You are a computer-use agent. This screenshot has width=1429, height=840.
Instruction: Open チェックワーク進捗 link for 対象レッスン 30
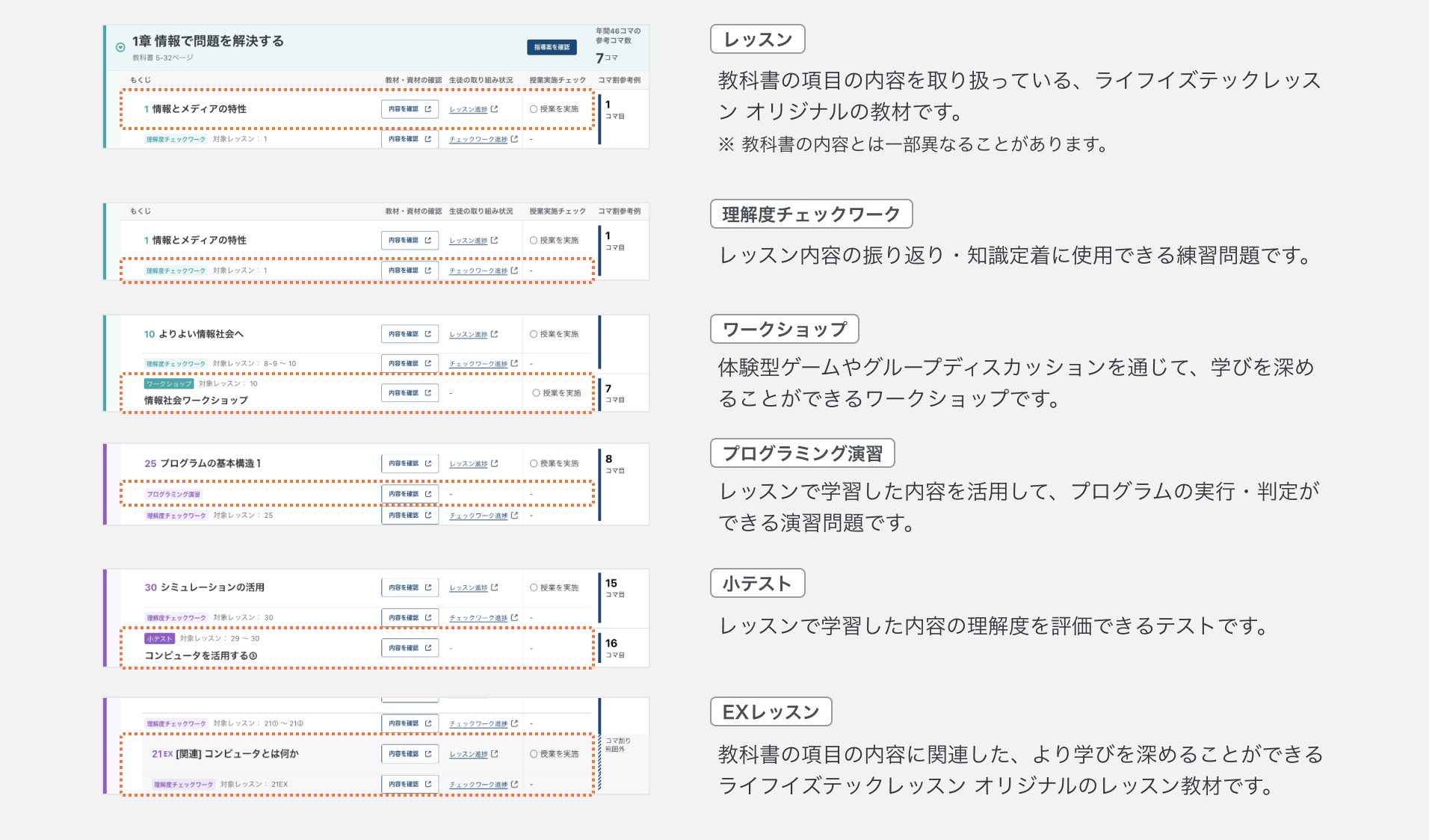click(x=478, y=618)
